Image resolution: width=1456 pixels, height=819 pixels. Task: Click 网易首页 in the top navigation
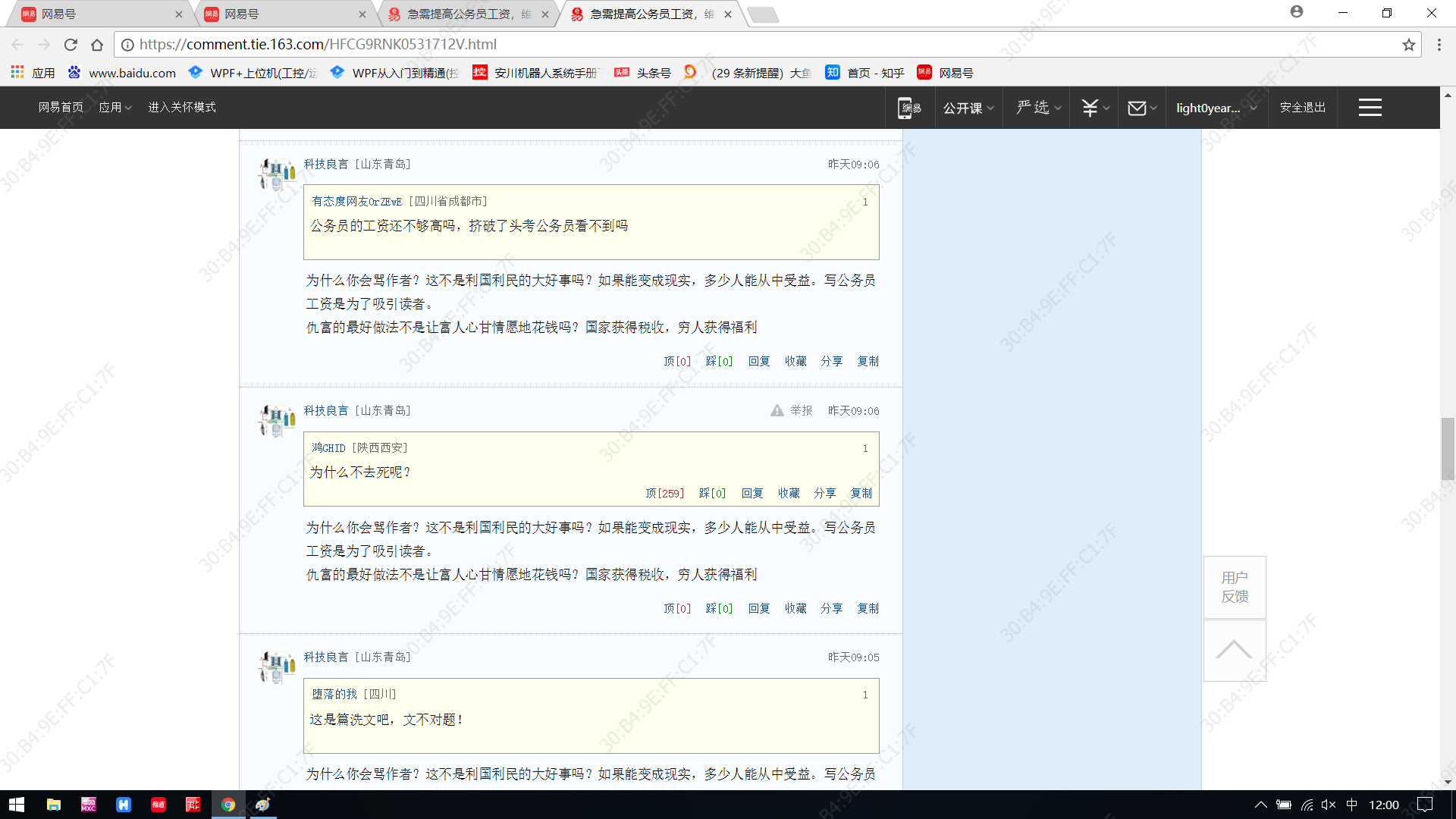[61, 107]
